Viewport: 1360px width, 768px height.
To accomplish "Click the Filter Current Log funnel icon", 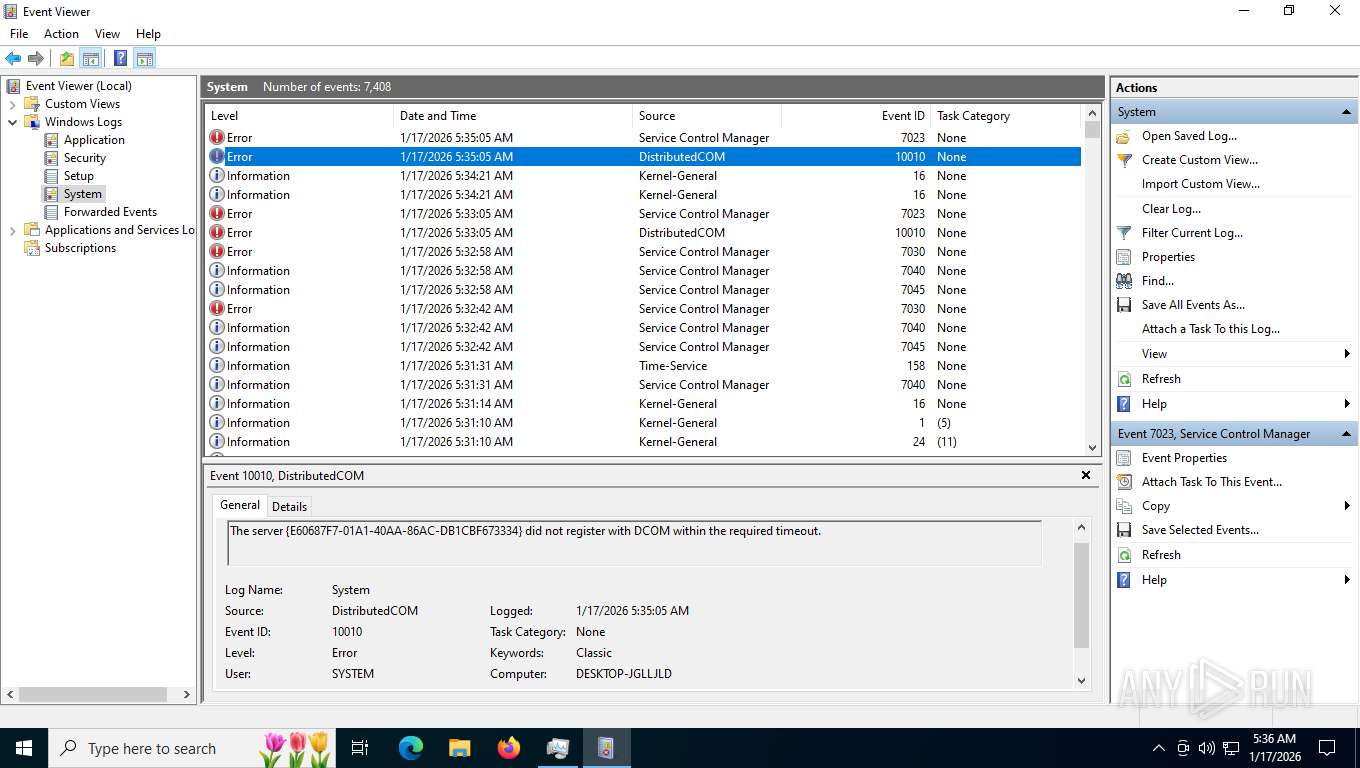I will click(x=1124, y=233).
